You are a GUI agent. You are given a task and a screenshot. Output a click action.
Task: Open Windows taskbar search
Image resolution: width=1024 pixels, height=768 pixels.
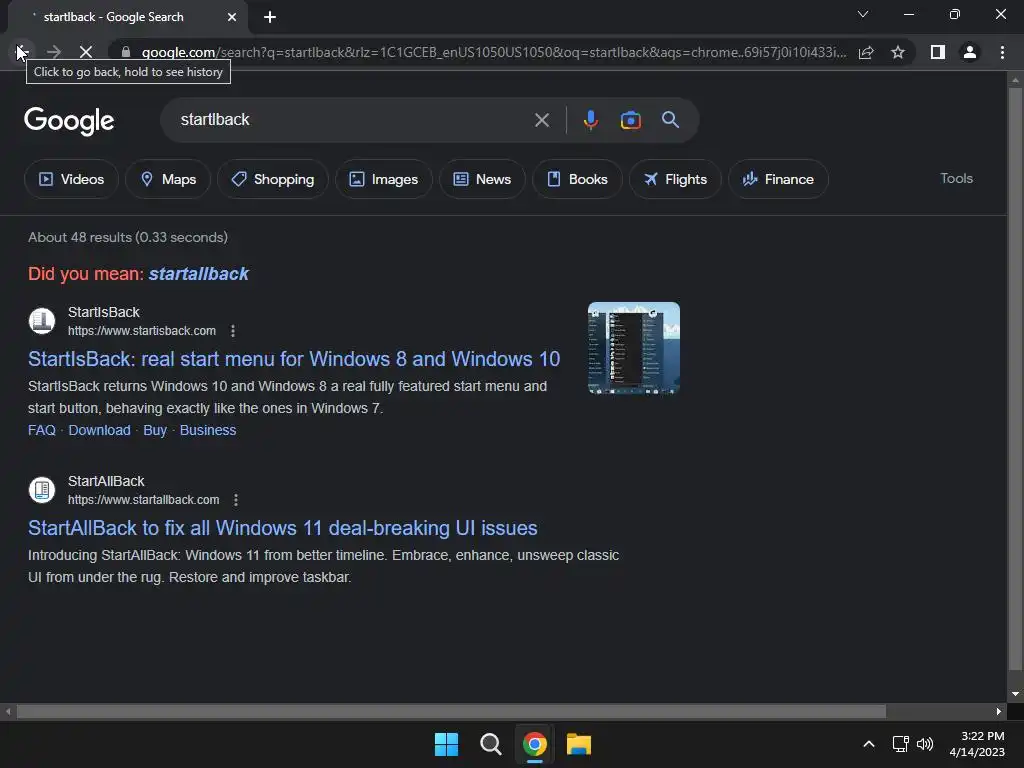[490, 744]
